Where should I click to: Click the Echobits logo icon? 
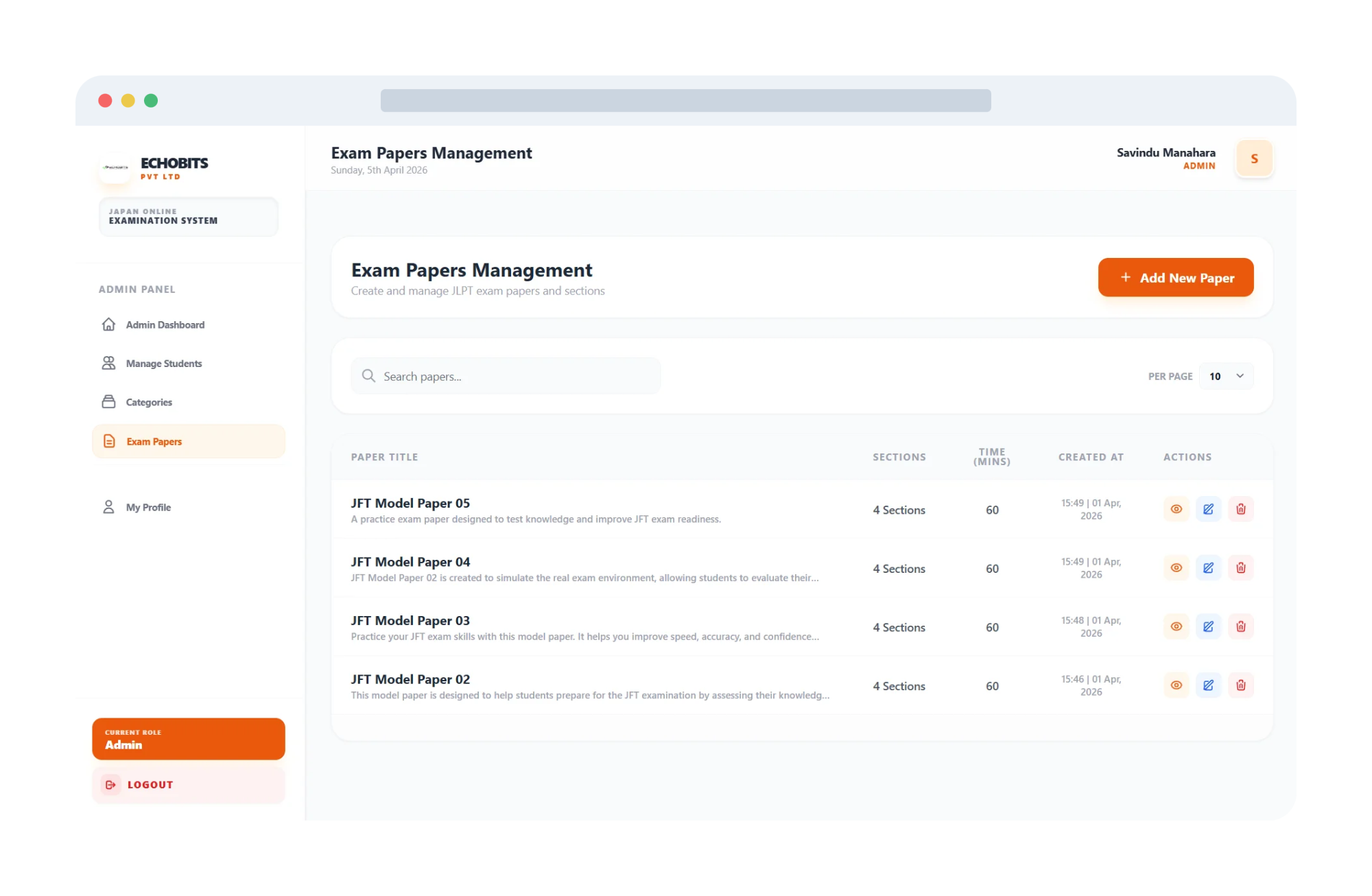pos(115,167)
